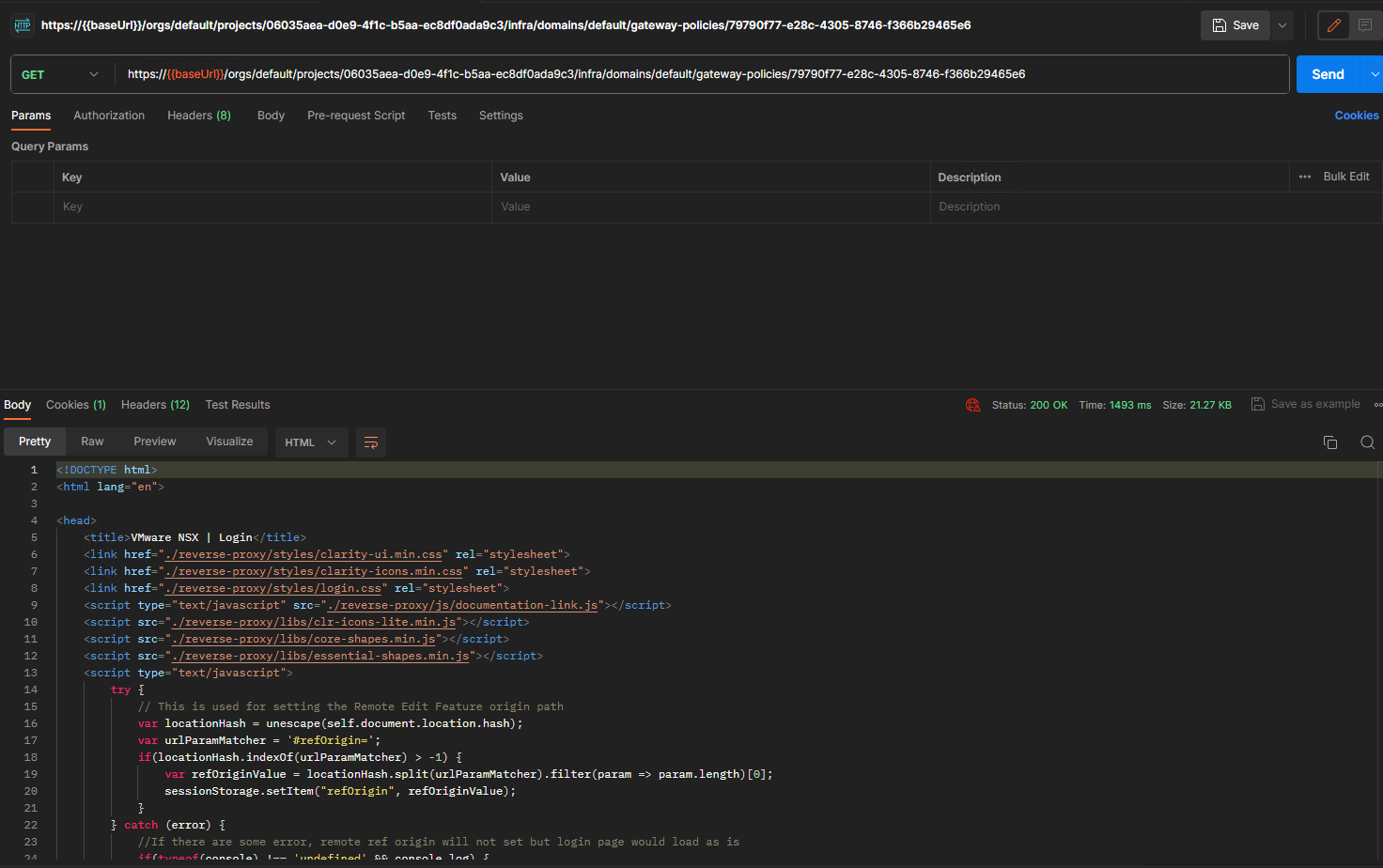The image size is (1383, 868).
Task: Click the search response magnifier icon
Action: (1367, 442)
